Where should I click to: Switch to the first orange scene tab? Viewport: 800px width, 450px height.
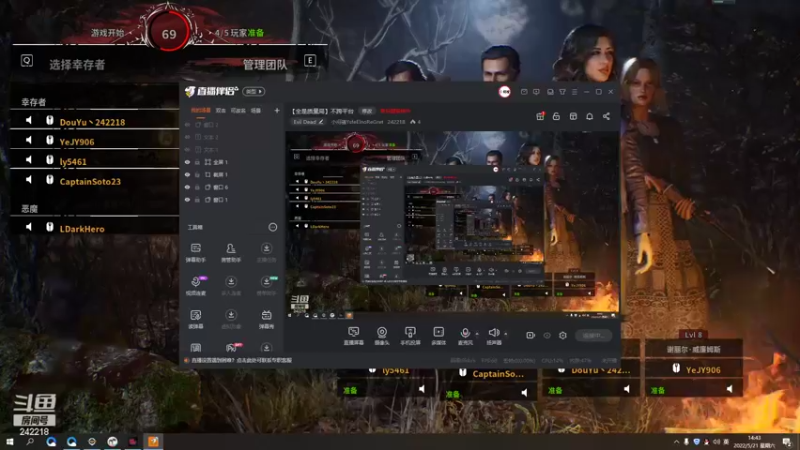pyautogui.click(x=201, y=110)
